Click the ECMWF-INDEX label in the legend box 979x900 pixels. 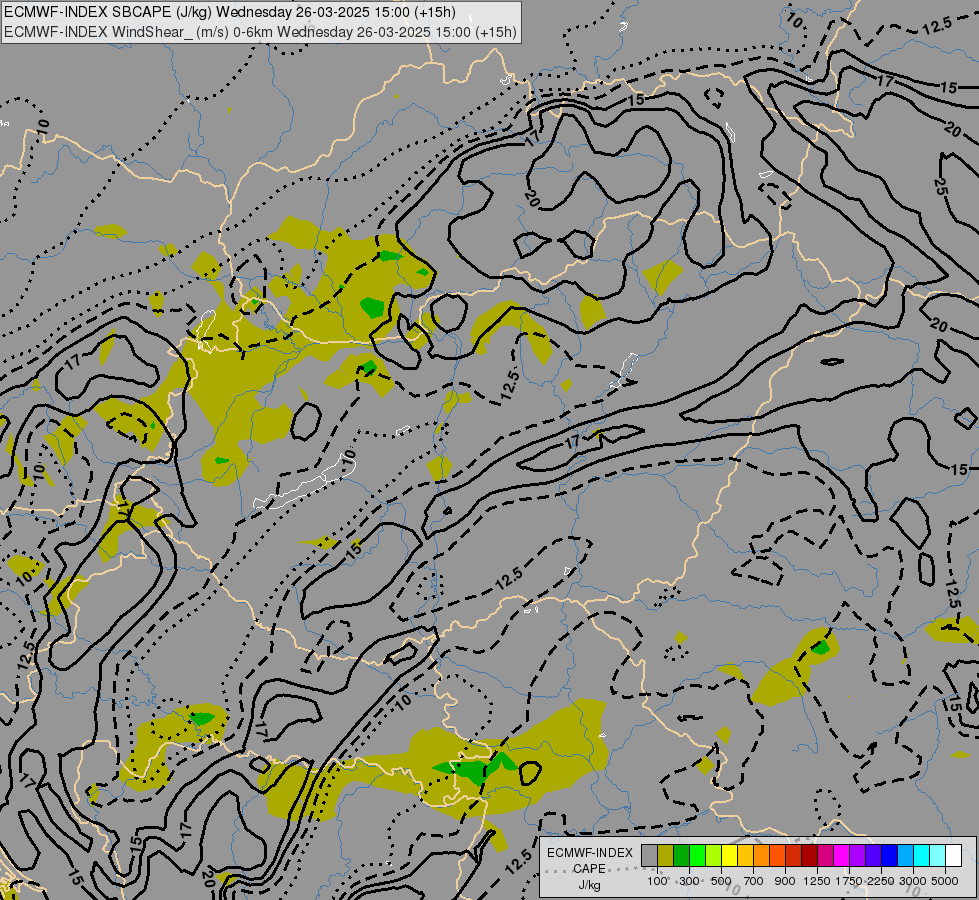pos(589,853)
